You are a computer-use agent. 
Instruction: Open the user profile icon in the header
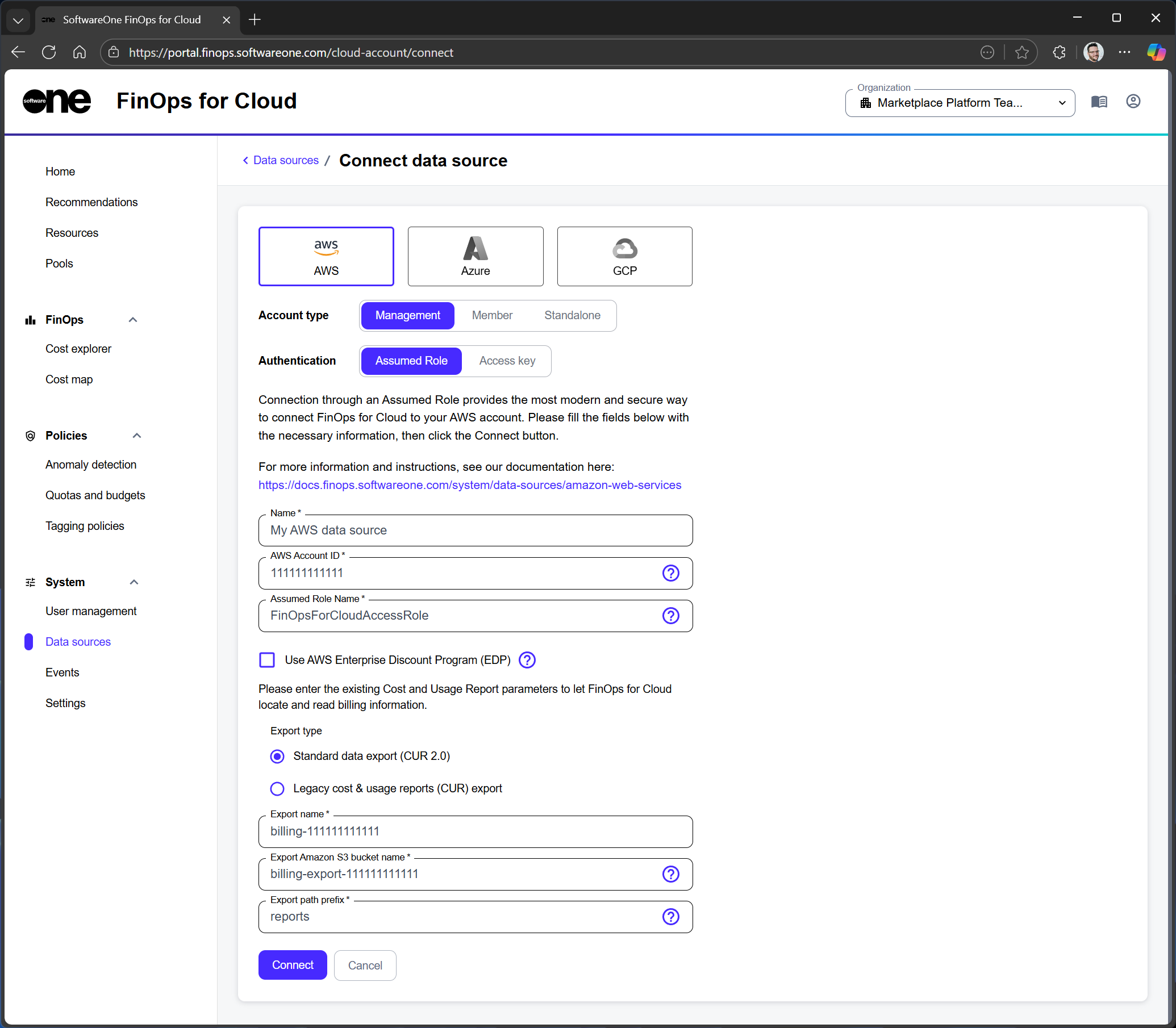click(x=1133, y=102)
